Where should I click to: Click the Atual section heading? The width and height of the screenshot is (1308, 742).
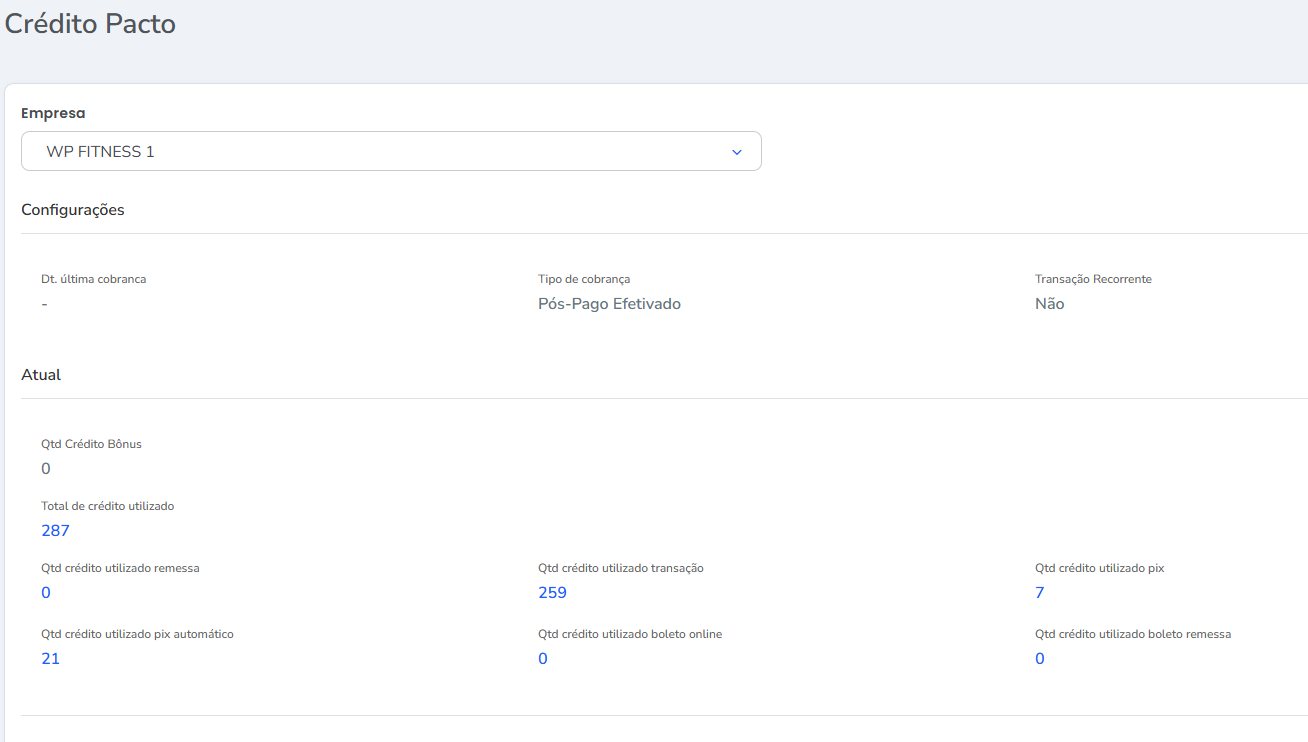coord(41,375)
